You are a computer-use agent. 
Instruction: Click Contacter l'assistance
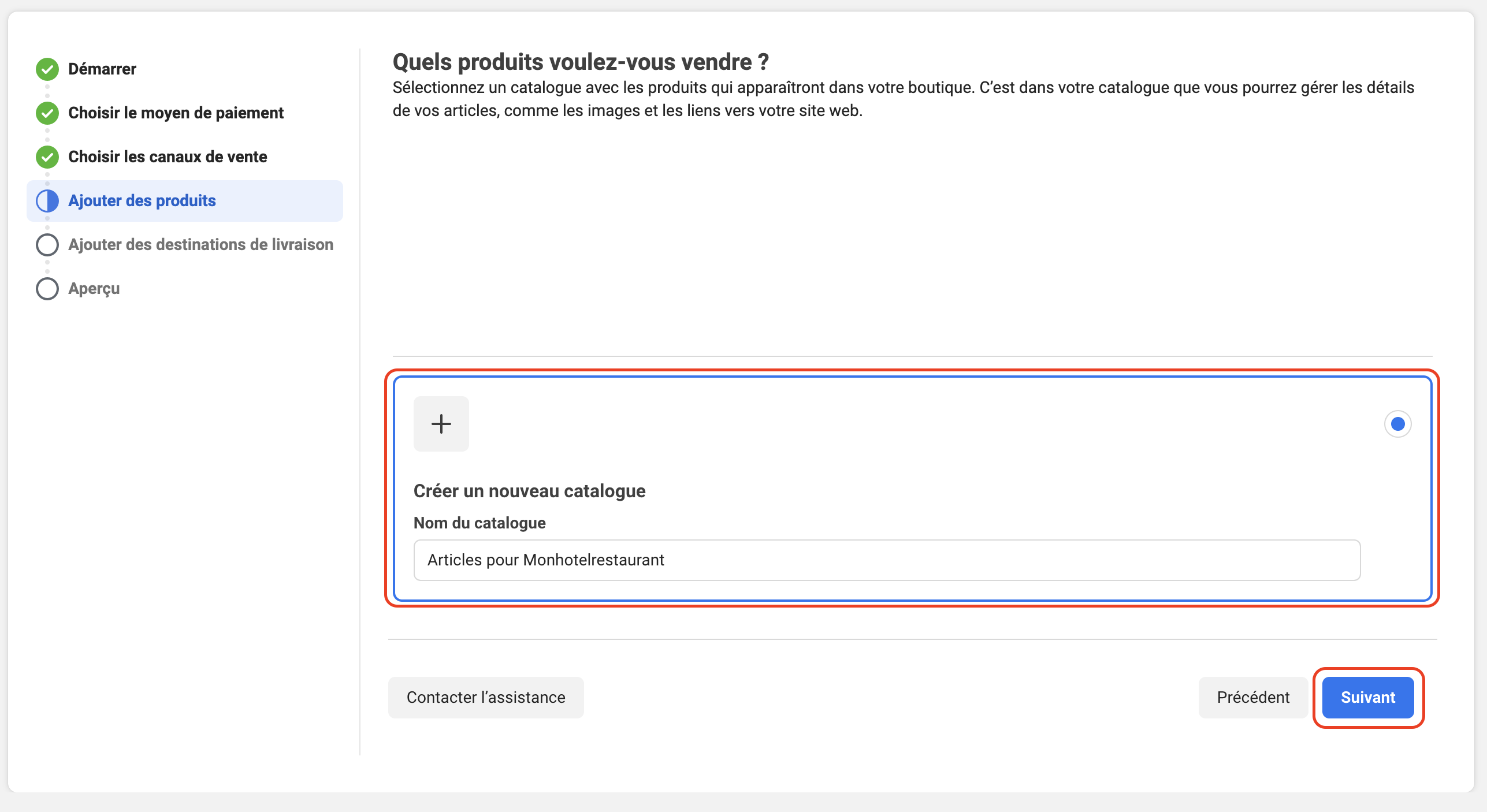pos(486,698)
